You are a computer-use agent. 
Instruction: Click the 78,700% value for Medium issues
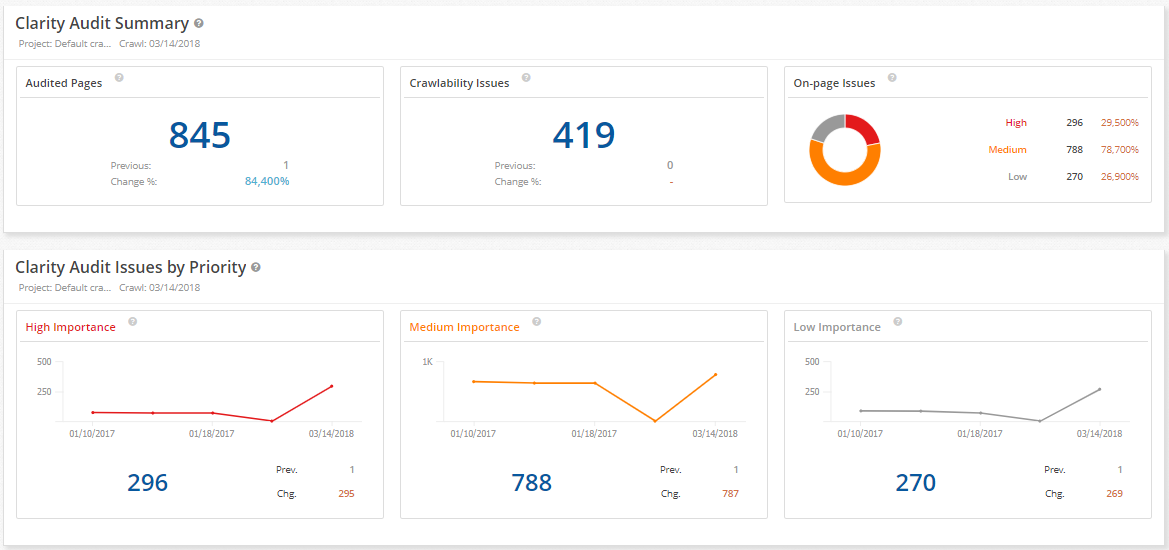(x=1120, y=150)
